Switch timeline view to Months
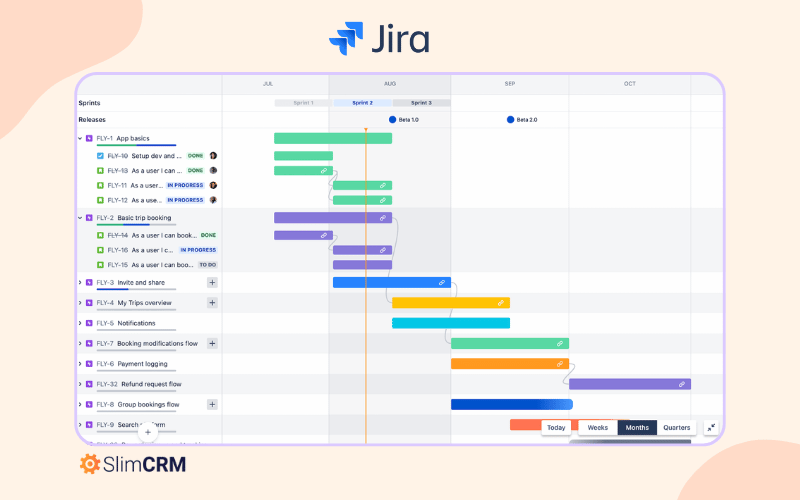800x500 pixels. coord(637,428)
